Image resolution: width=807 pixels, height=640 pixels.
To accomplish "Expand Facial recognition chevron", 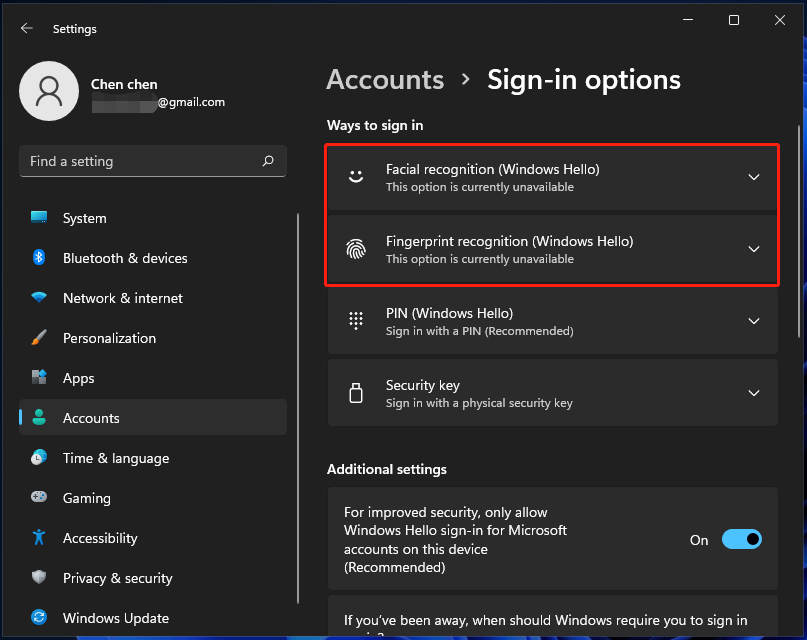I will pyautogui.click(x=753, y=177).
